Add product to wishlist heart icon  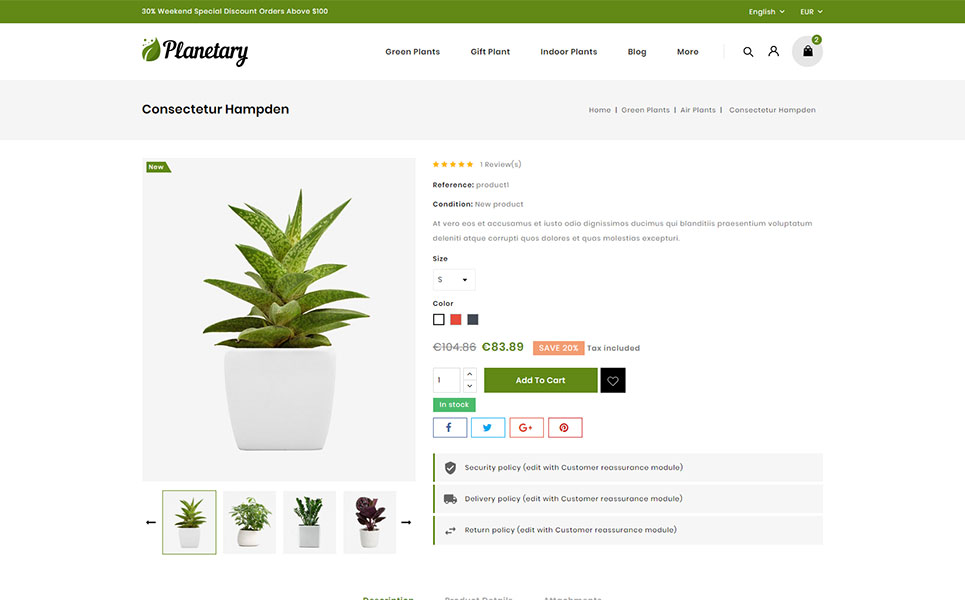point(613,380)
